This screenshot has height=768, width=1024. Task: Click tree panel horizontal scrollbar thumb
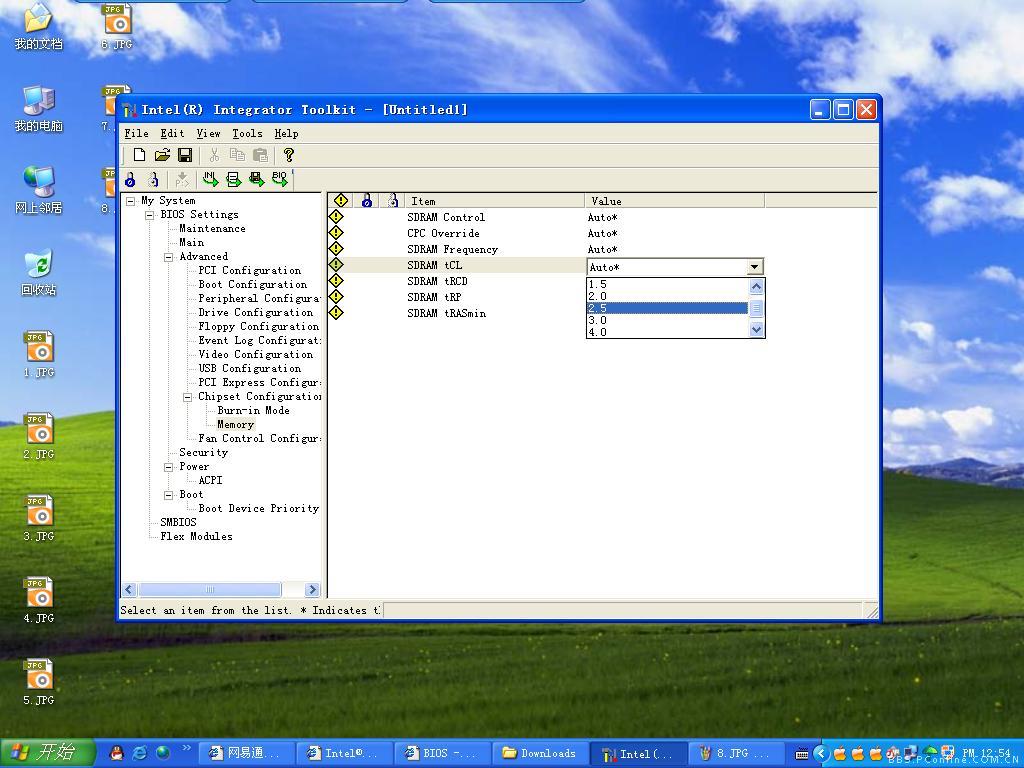[210, 589]
